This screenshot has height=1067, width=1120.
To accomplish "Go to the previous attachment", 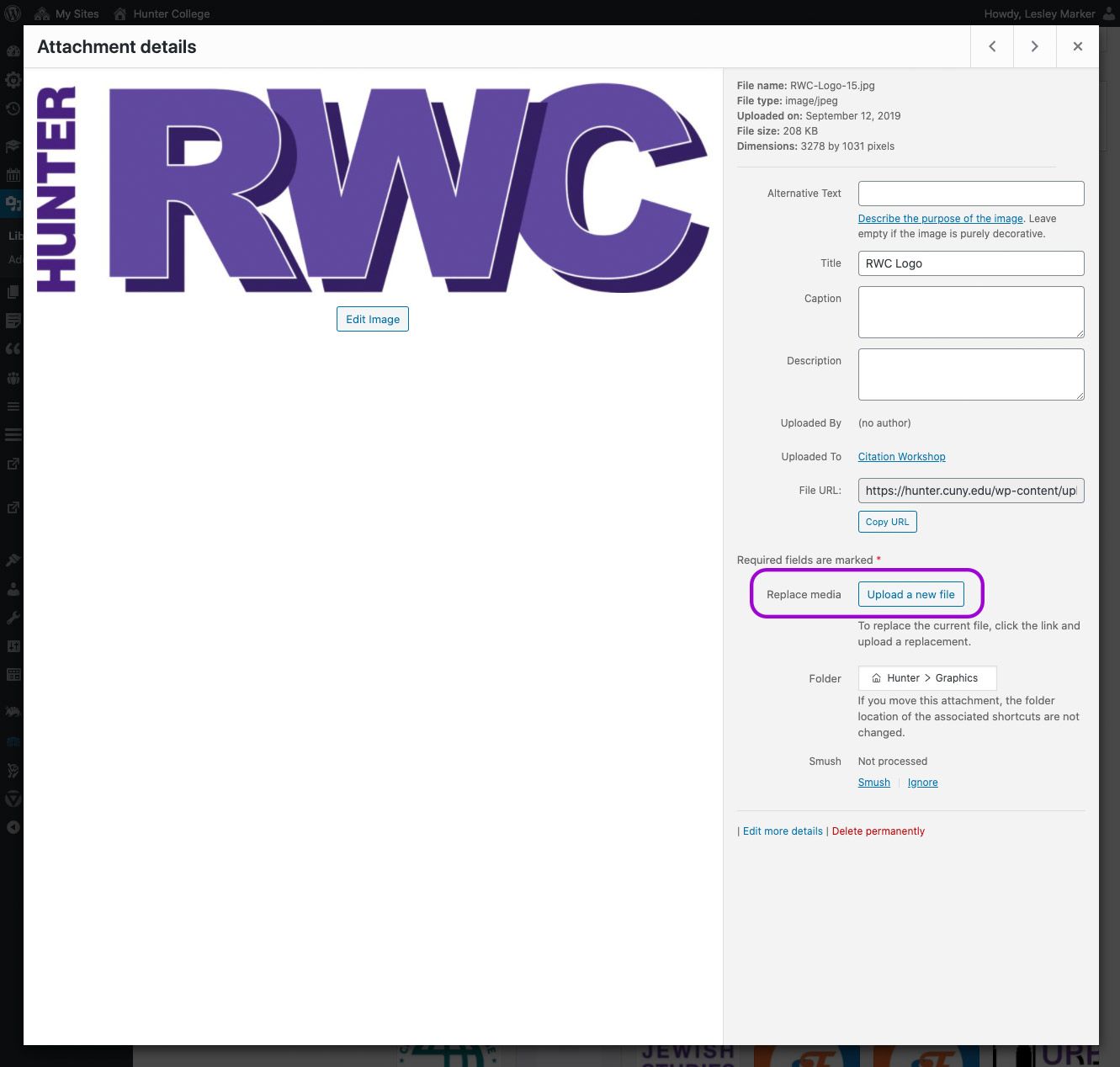I will (x=992, y=47).
